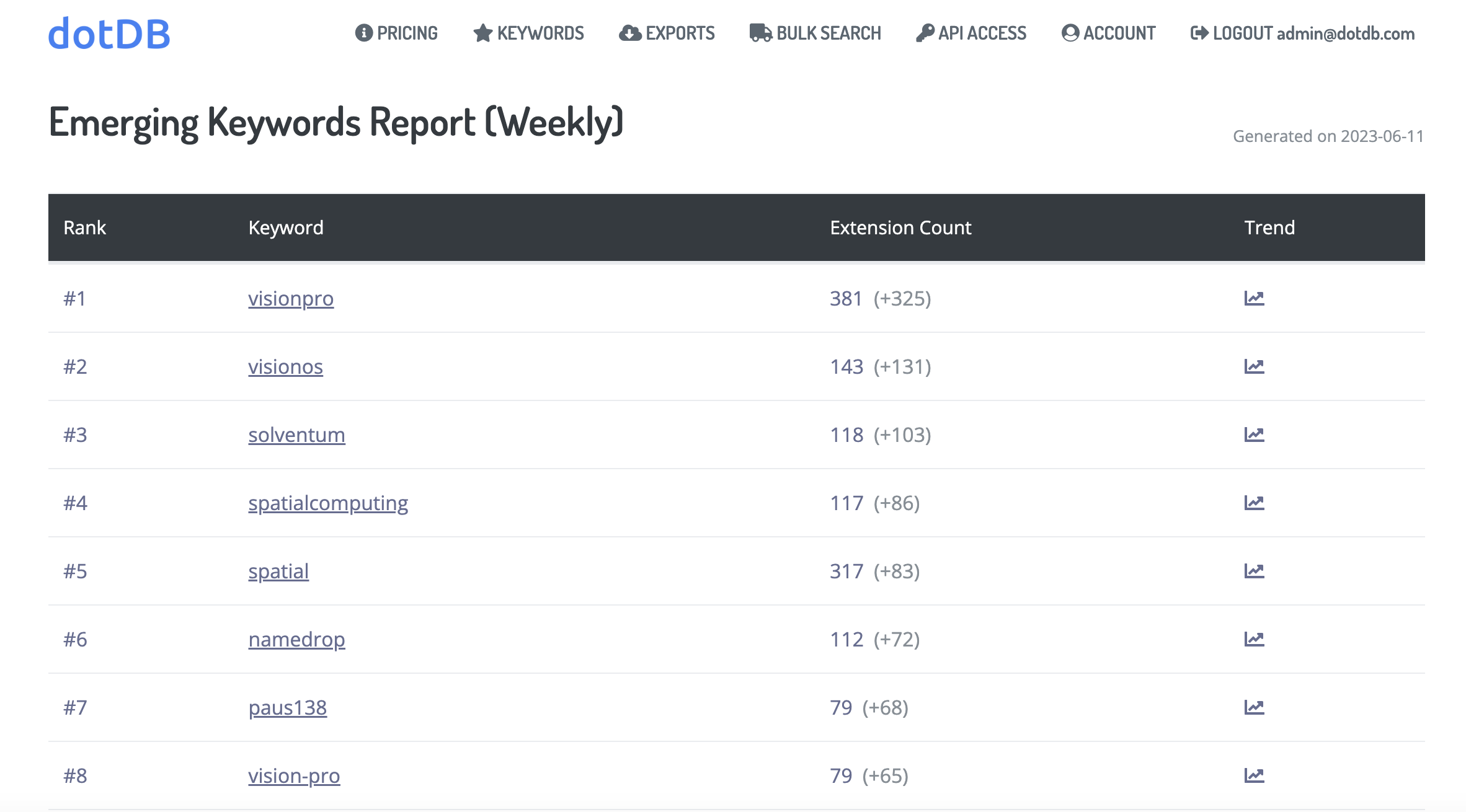The height and width of the screenshot is (812, 1466).
Task: Click the 79 (+68) extension count
Action: (x=869, y=707)
